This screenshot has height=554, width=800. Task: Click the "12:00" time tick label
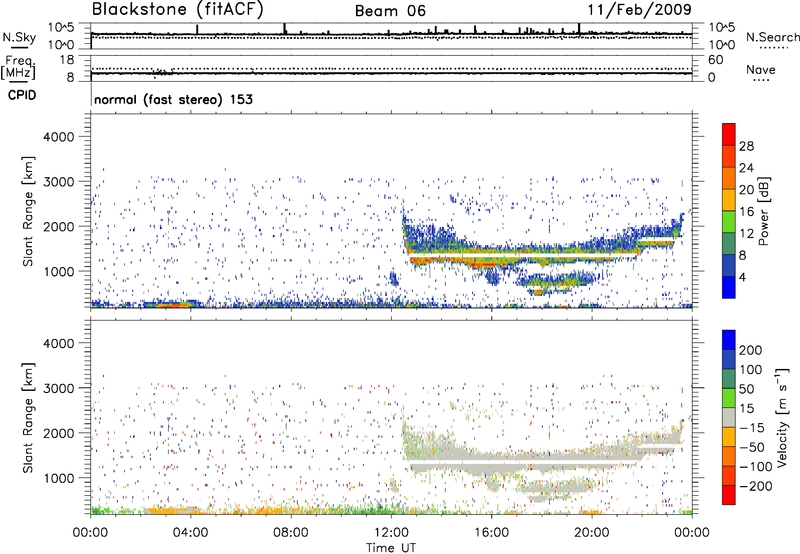(391, 532)
